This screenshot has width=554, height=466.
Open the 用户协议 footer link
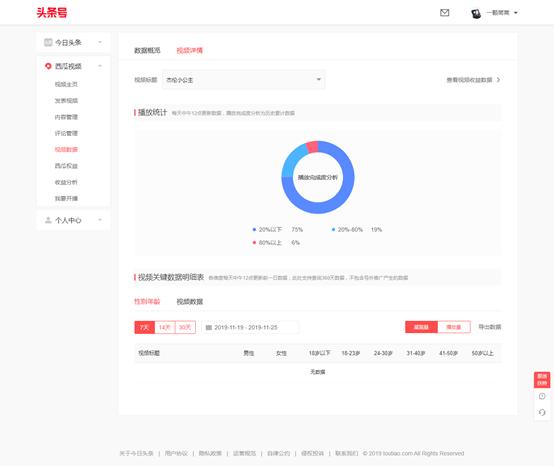(176, 453)
